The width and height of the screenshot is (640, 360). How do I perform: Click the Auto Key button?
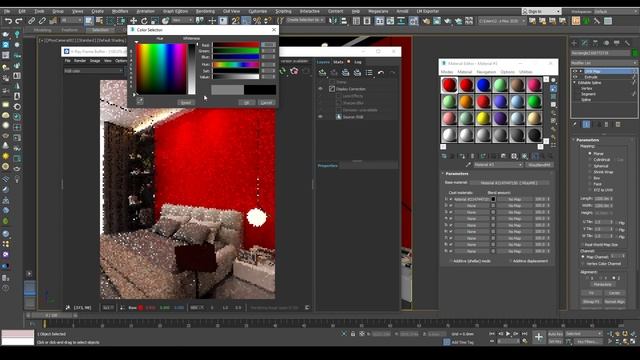pos(555,334)
